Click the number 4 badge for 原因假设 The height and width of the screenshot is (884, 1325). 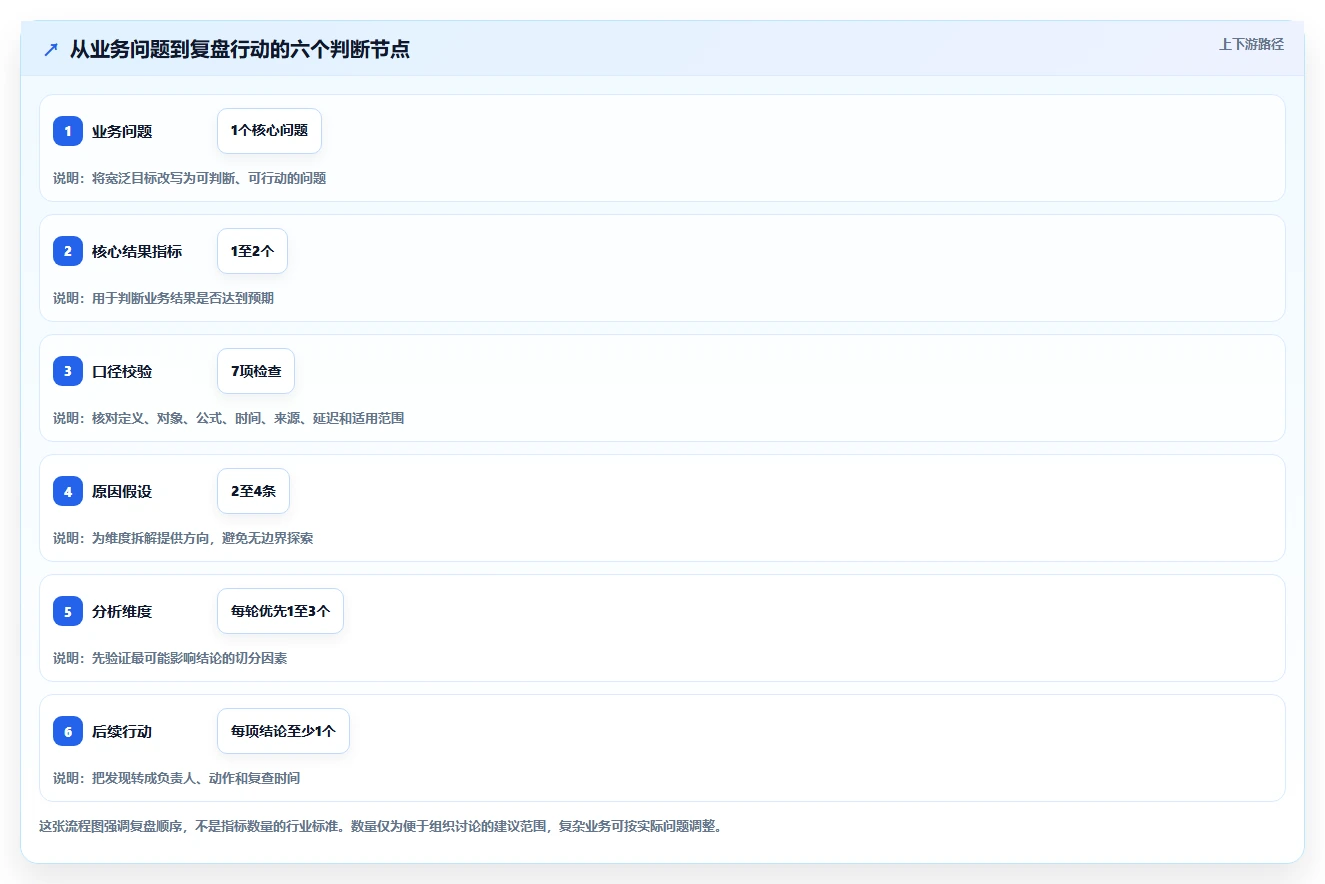pyautogui.click(x=68, y=491)
